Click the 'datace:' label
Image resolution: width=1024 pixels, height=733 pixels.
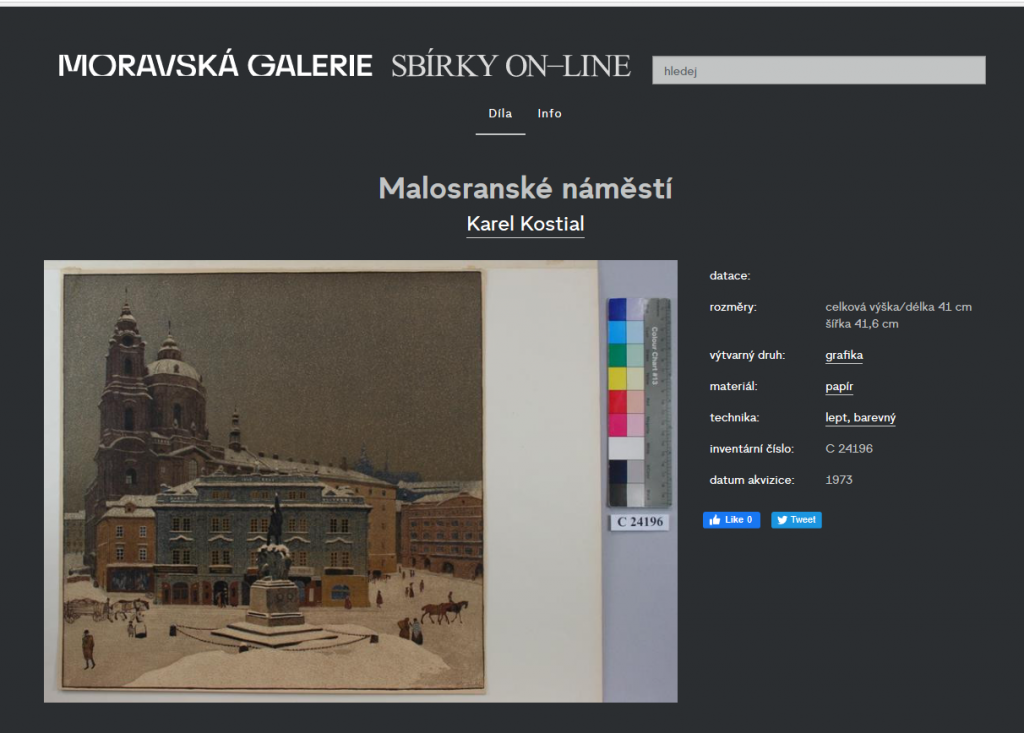pyautogui.click(x=729, y=276)
